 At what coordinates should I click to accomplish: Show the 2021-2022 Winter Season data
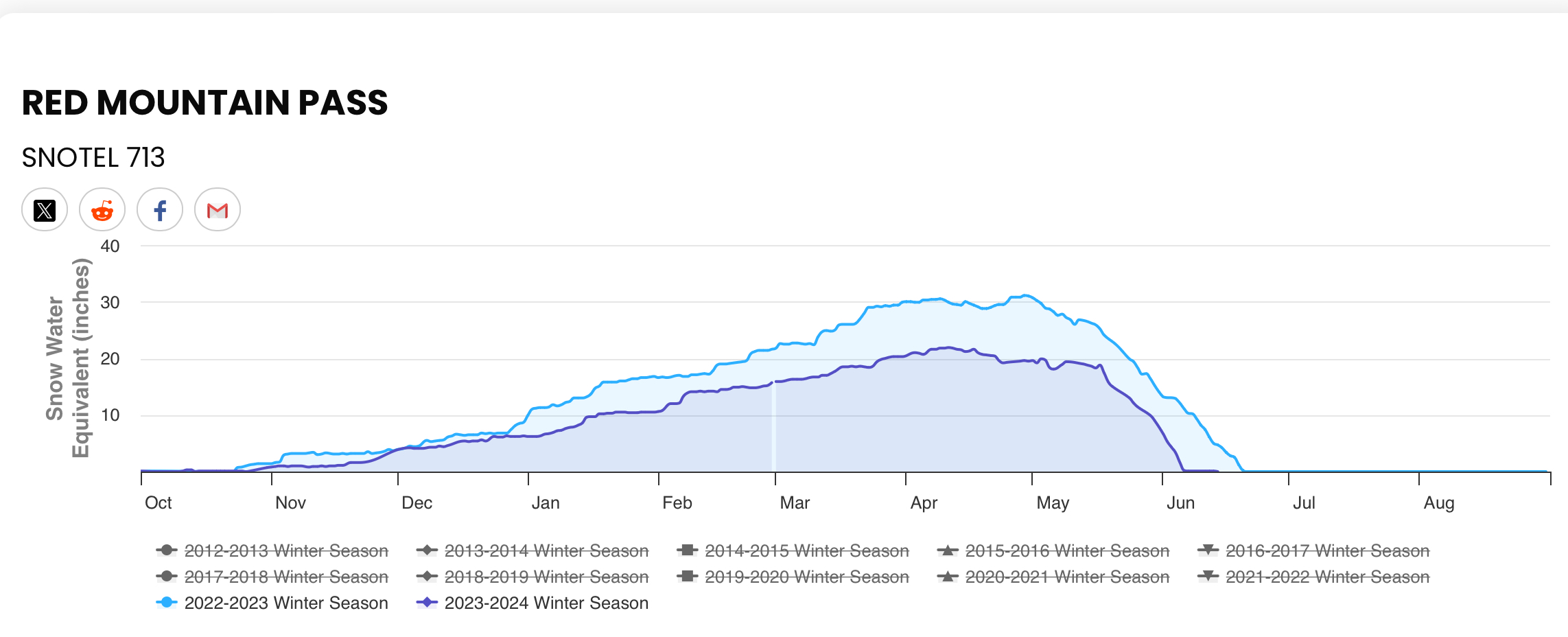click(x=1327, y=577)
